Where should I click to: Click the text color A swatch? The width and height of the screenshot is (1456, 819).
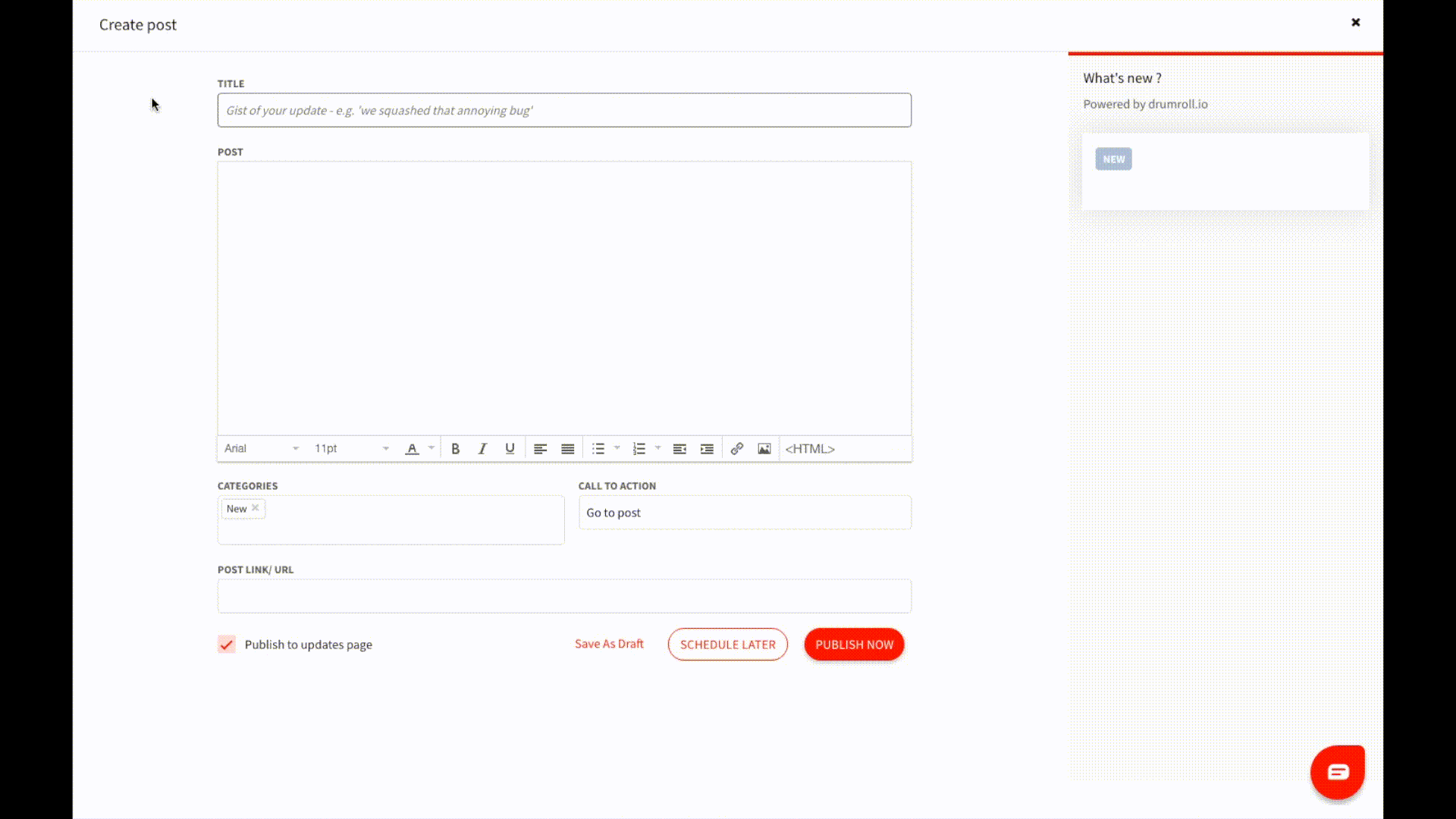412,449
